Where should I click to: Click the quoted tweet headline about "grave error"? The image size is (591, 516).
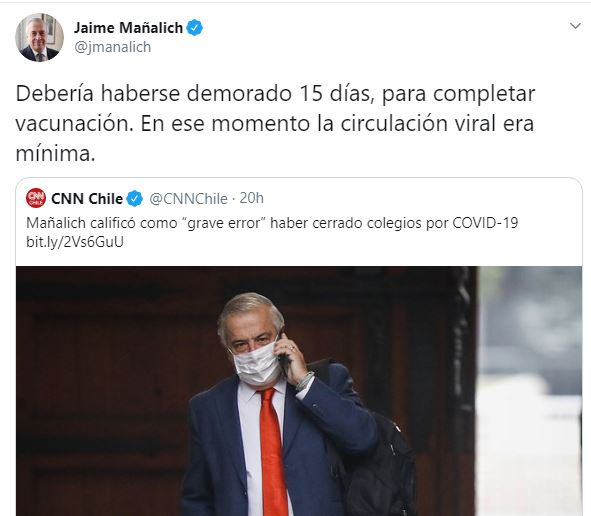click(x=272, y=223)
